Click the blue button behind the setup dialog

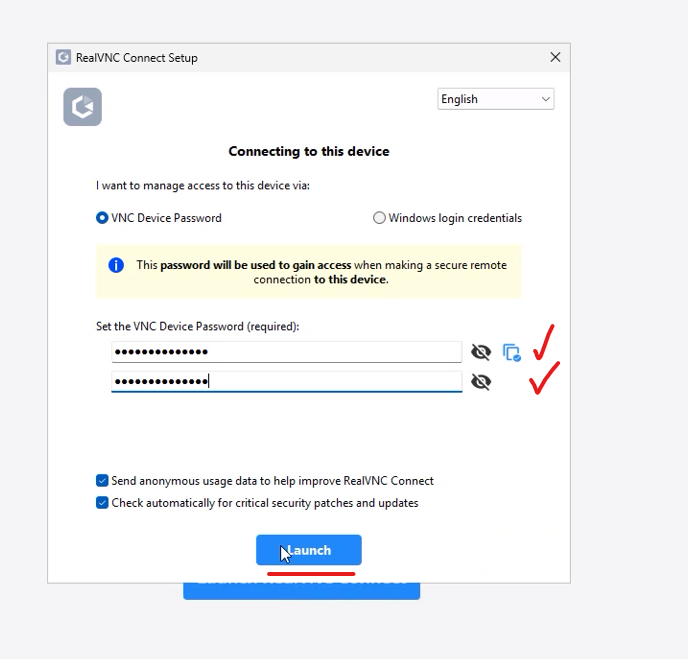[x=301, y=591]
